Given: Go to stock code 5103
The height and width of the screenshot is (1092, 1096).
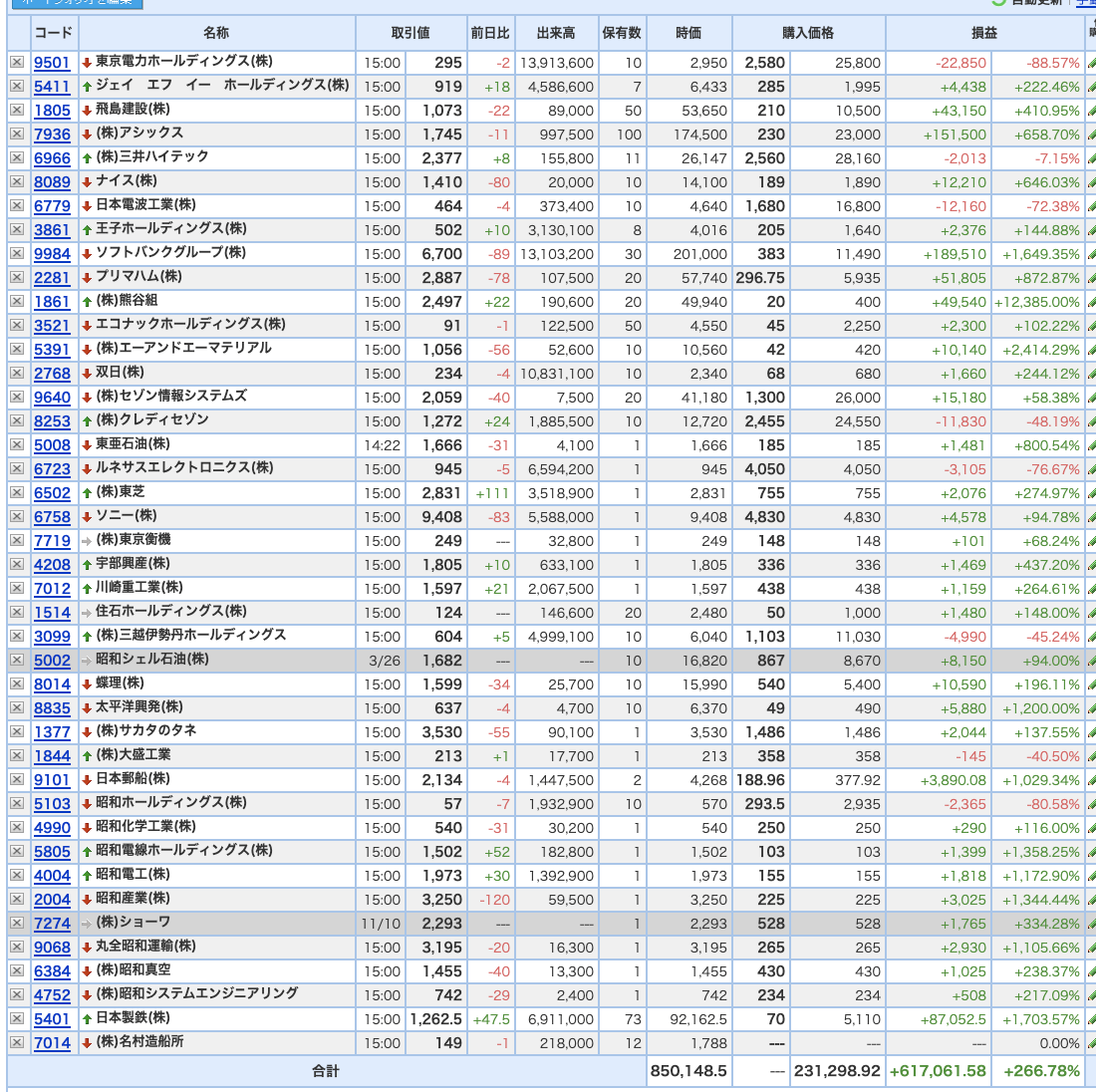Looking at the screenshot, I should tap(53, 804).
